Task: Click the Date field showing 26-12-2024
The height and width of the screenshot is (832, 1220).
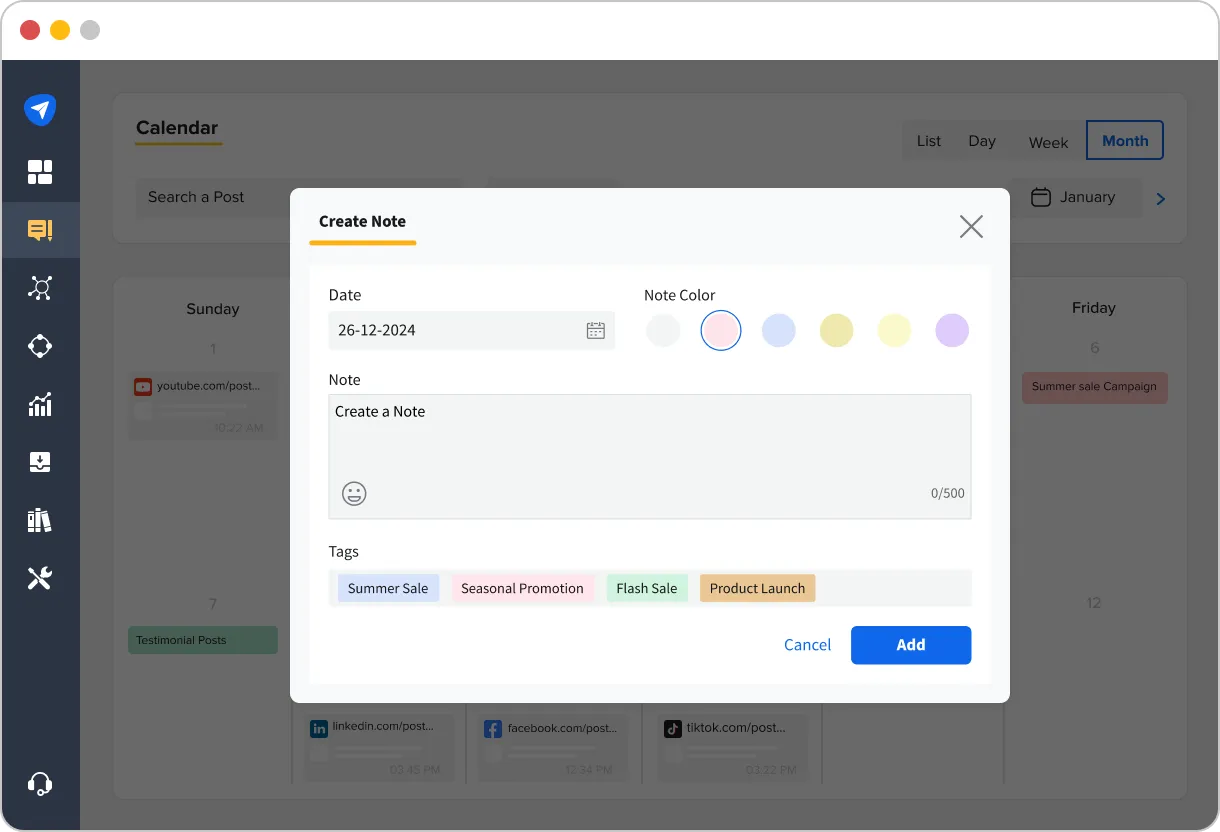Action: 472,330
